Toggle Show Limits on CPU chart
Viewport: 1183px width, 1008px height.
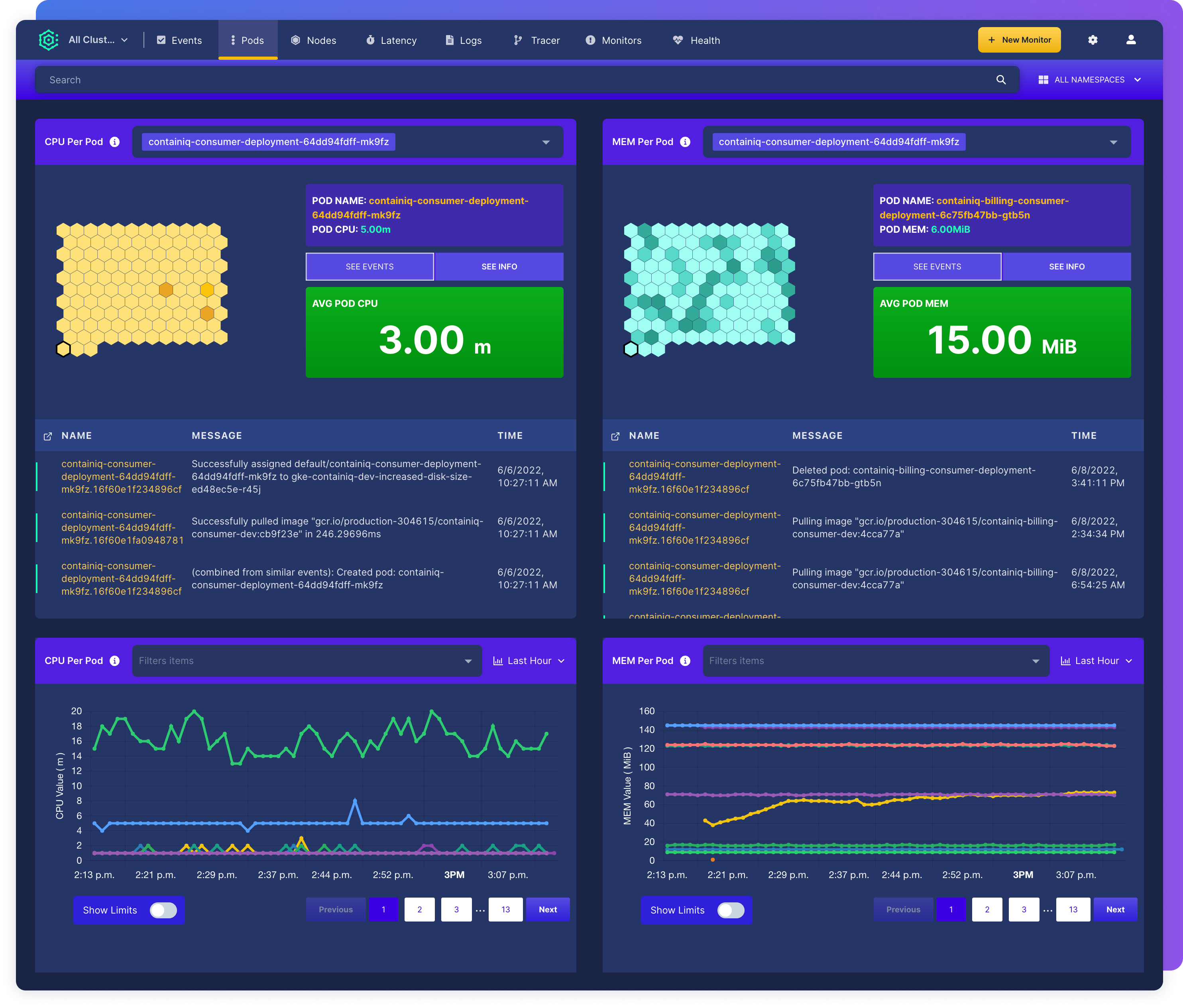(x=163, y=910)
